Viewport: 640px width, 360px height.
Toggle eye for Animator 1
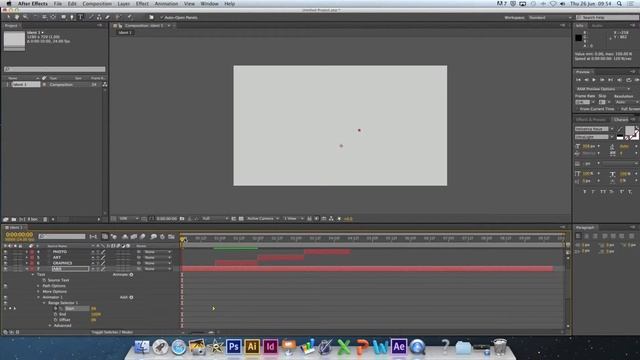click(5, 298)
